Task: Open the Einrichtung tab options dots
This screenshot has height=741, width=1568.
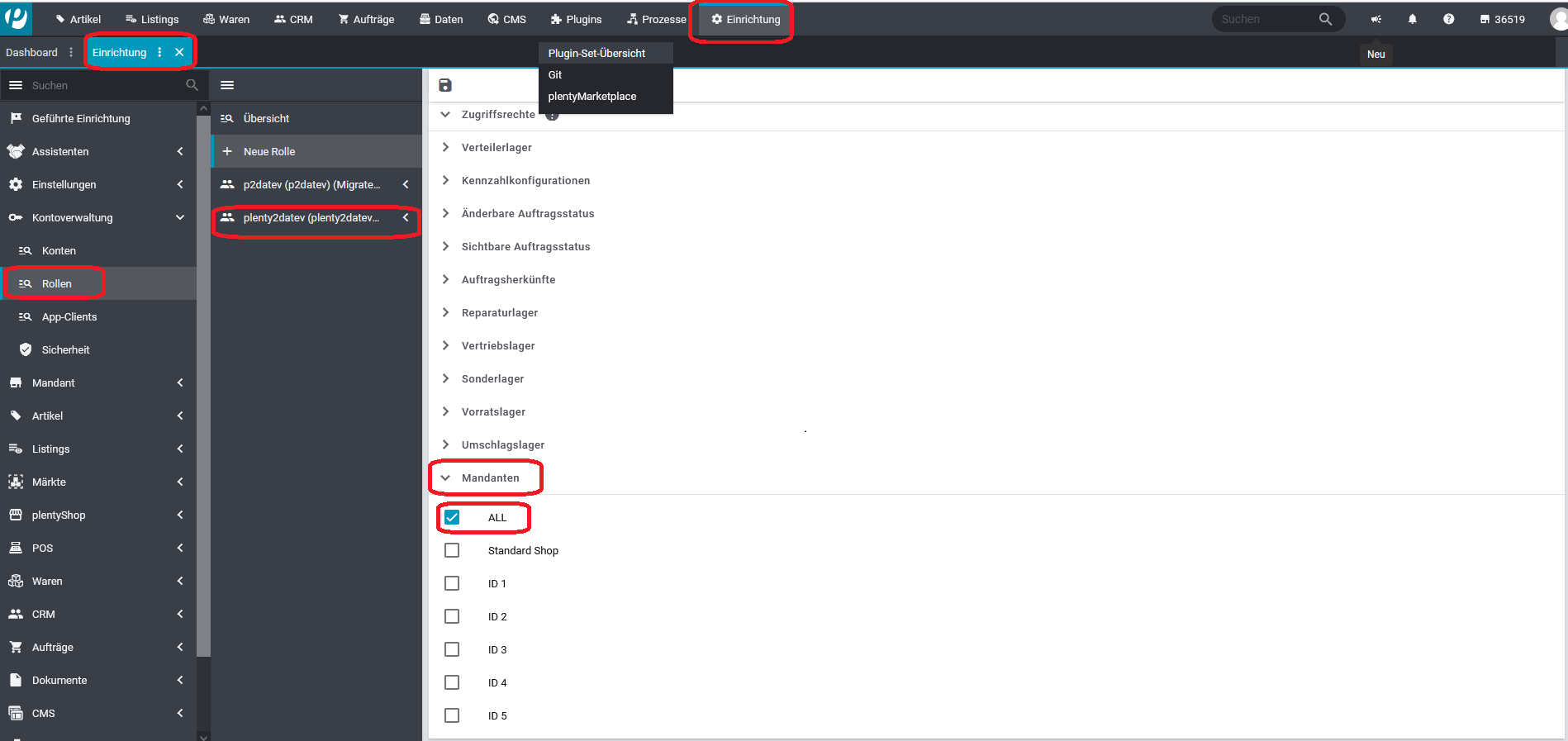Action: tap(159, 52)
